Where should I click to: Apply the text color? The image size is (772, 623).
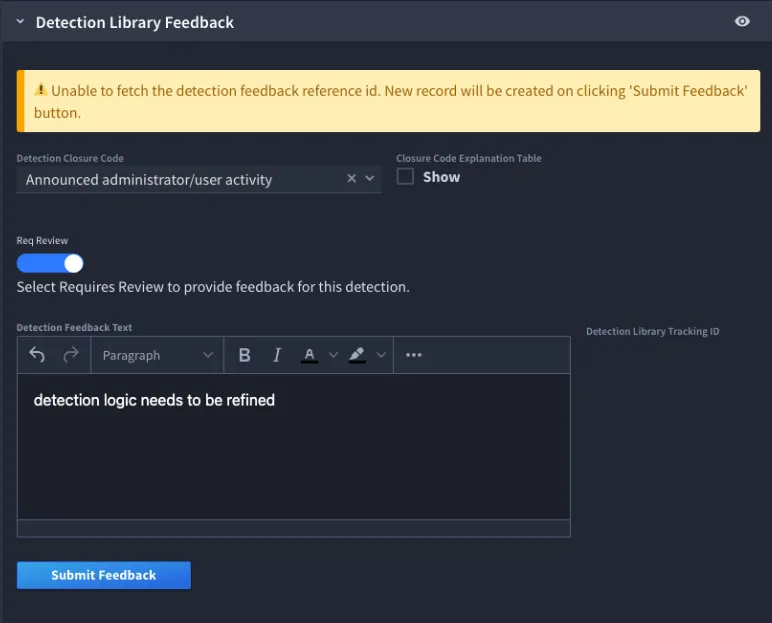pos(309,355)
